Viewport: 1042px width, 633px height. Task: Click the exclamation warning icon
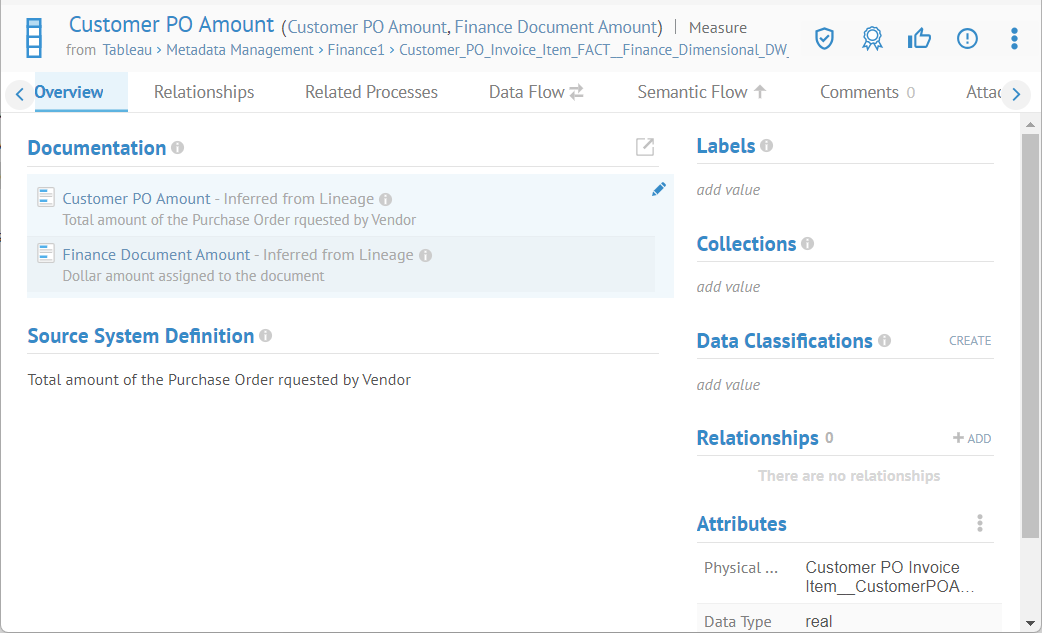point(967,38)
